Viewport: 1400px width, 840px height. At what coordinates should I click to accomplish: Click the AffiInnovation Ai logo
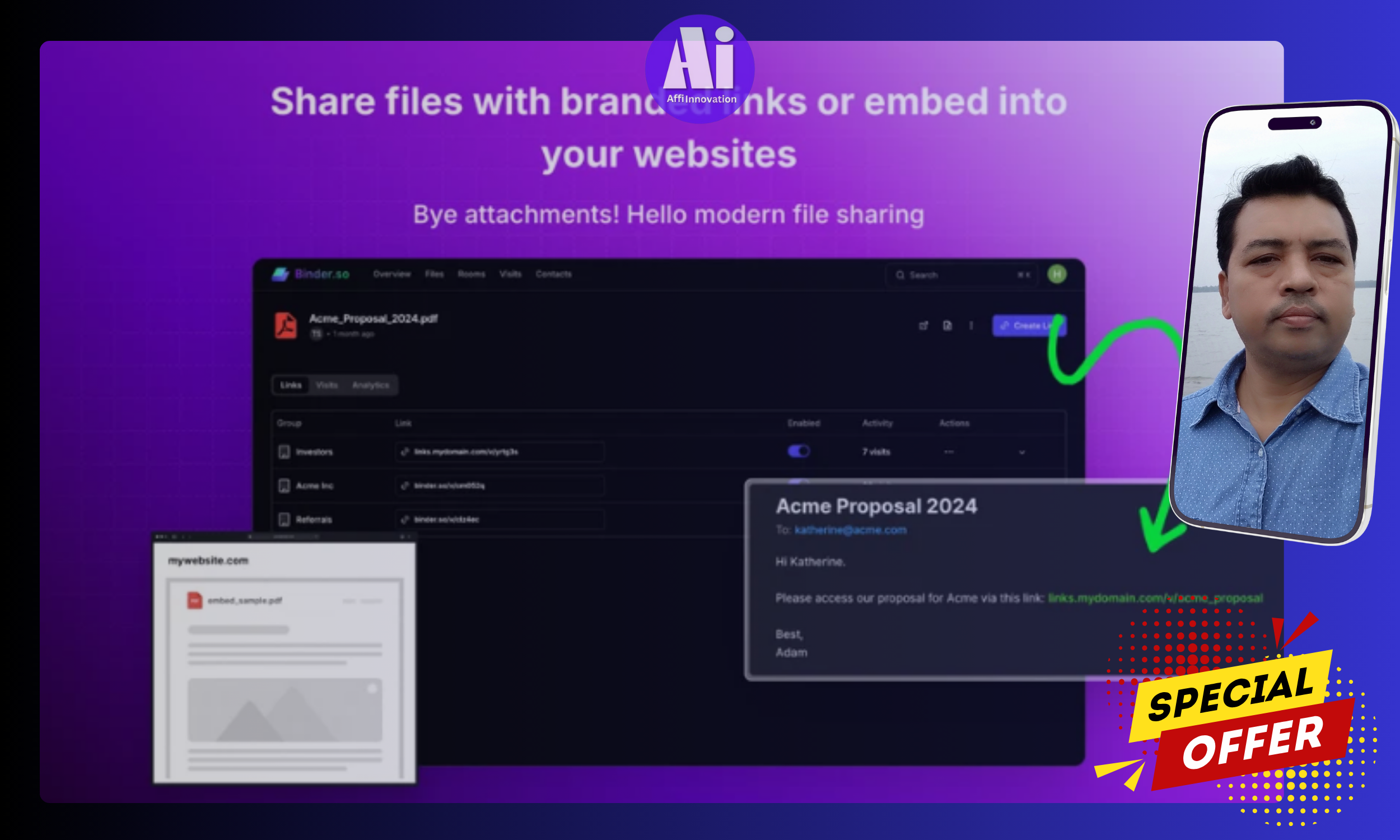[x=700, y=69]
